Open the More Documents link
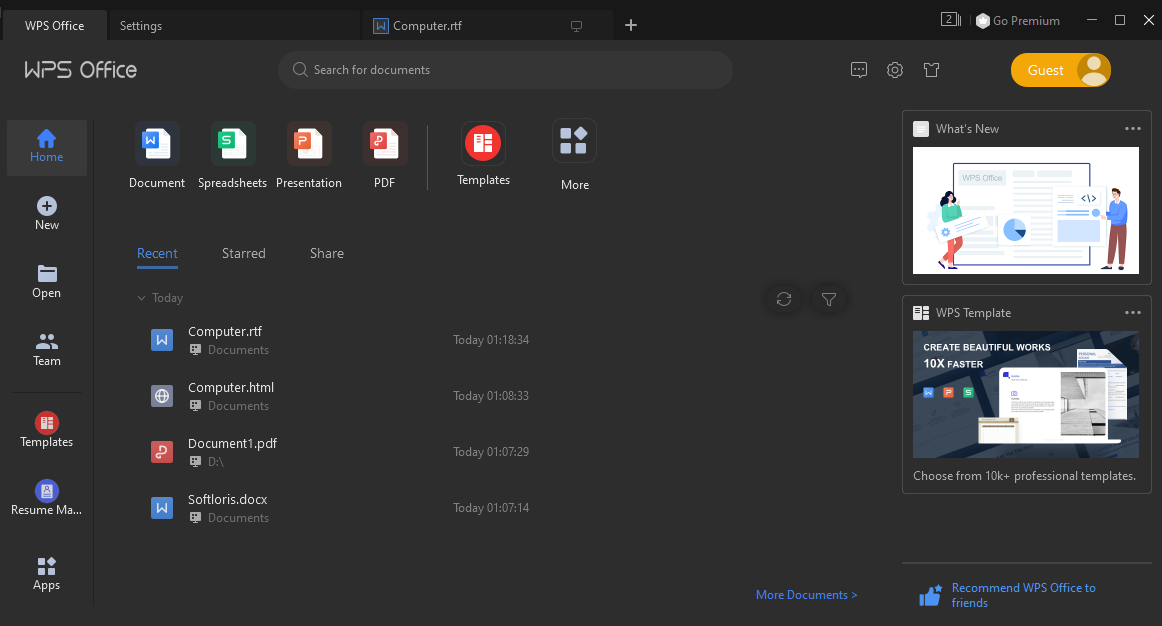 tap(806, 595)
